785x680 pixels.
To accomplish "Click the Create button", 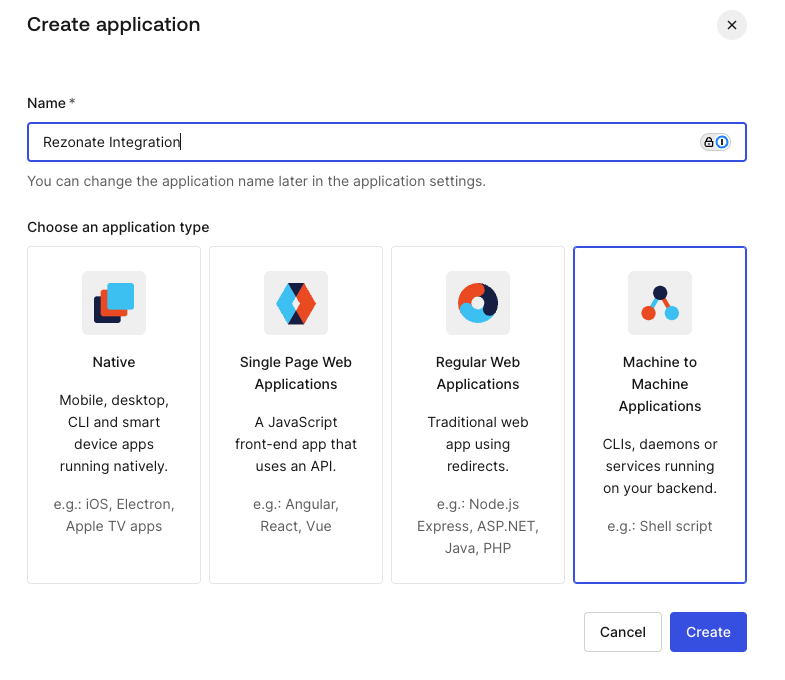I will point(708,632).
